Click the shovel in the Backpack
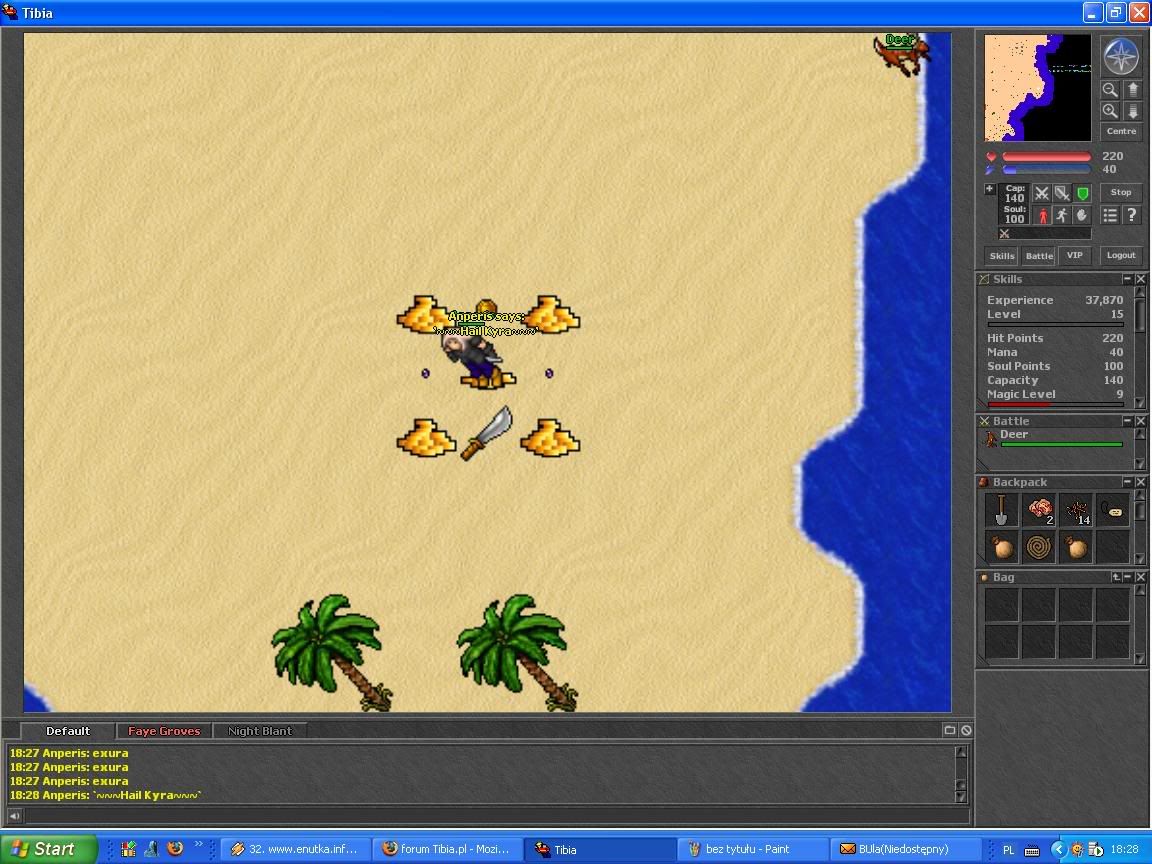Image resolution: width=1152 pixels, height=864 pixels. click(x=1001, y=510)
